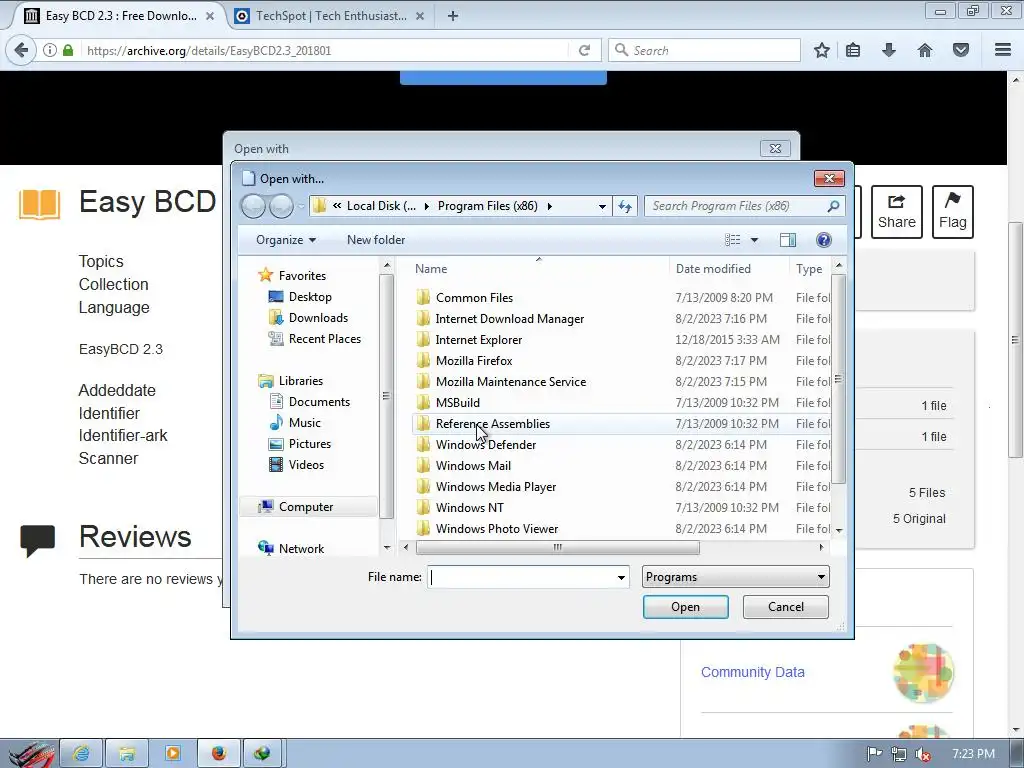Click the Firefox icon in the taskbar

coord(219,754)
